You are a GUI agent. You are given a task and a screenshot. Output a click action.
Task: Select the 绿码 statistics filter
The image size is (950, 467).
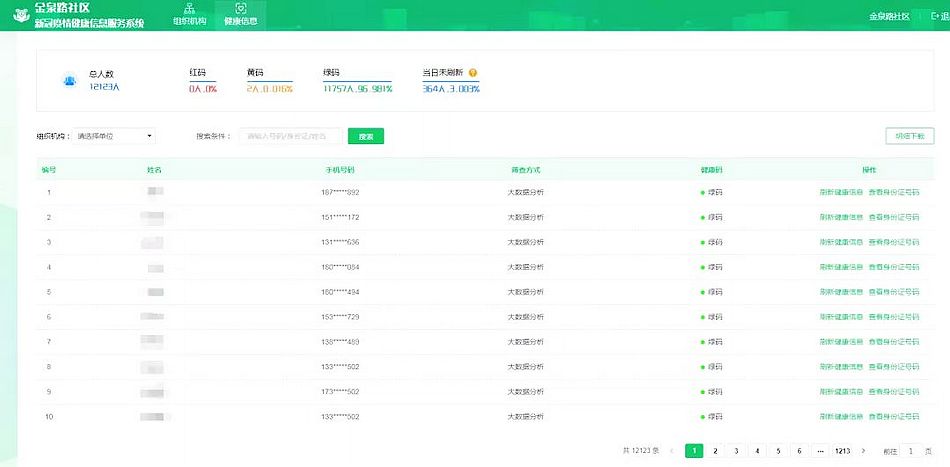(357, 81)
